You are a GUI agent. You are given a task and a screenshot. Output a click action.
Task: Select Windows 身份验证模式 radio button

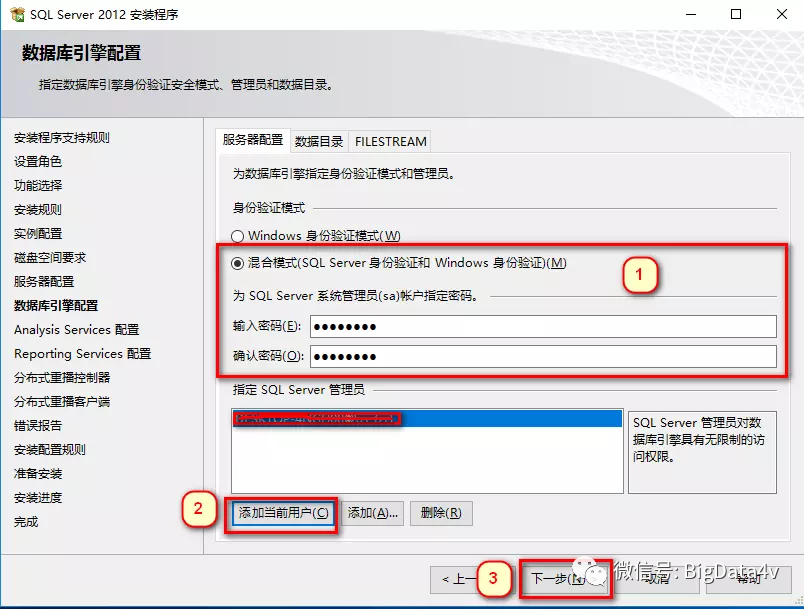pos(237,236)
